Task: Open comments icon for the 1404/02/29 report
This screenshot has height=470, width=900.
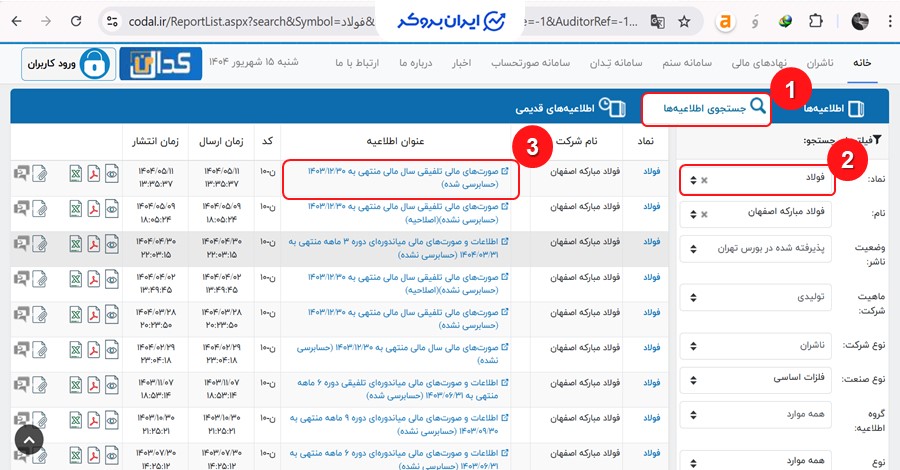Action: point(22,350)
